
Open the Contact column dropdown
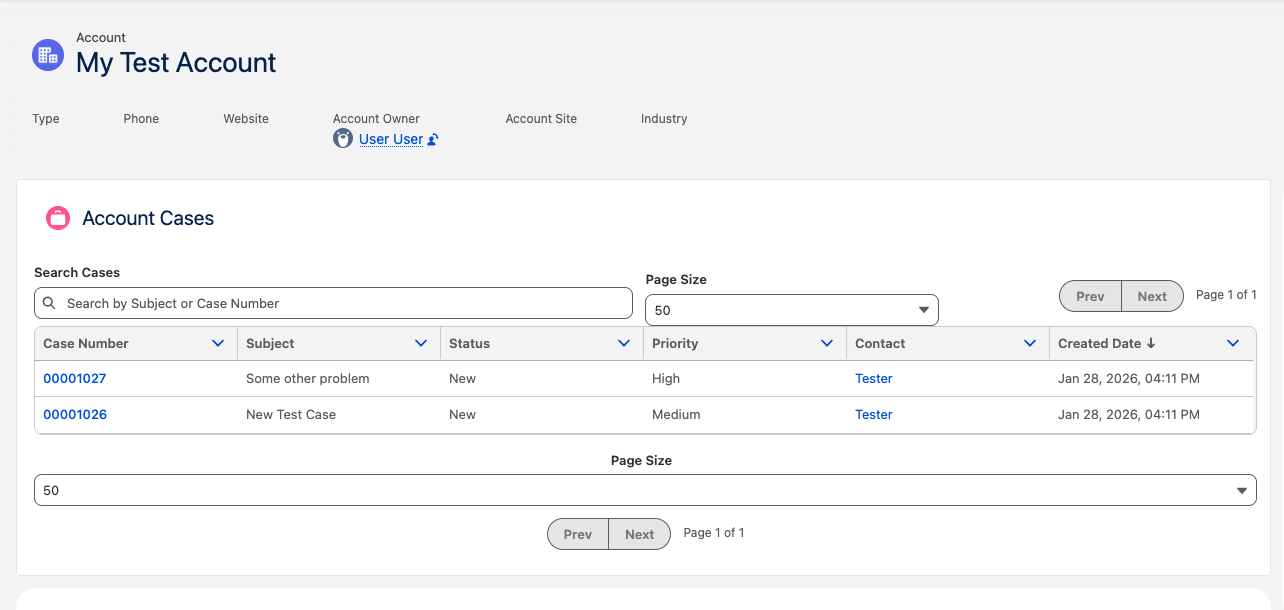click(1030, 343)
